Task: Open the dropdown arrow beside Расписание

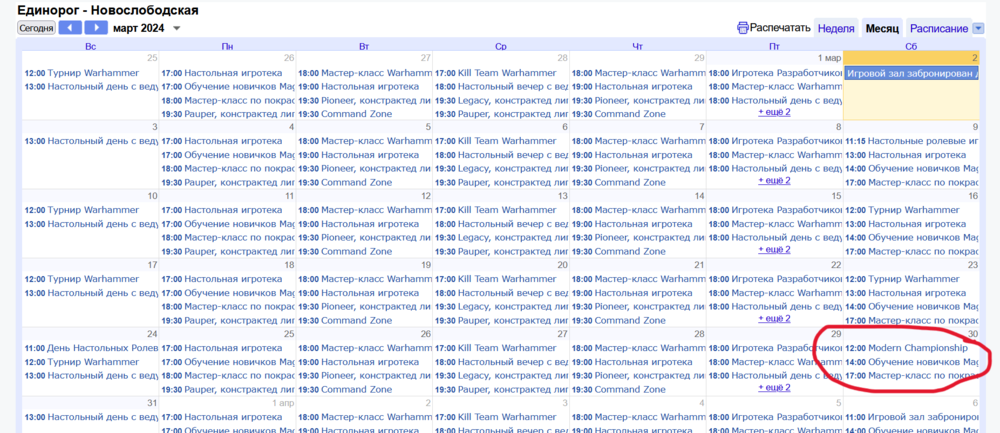Action: 979,29
